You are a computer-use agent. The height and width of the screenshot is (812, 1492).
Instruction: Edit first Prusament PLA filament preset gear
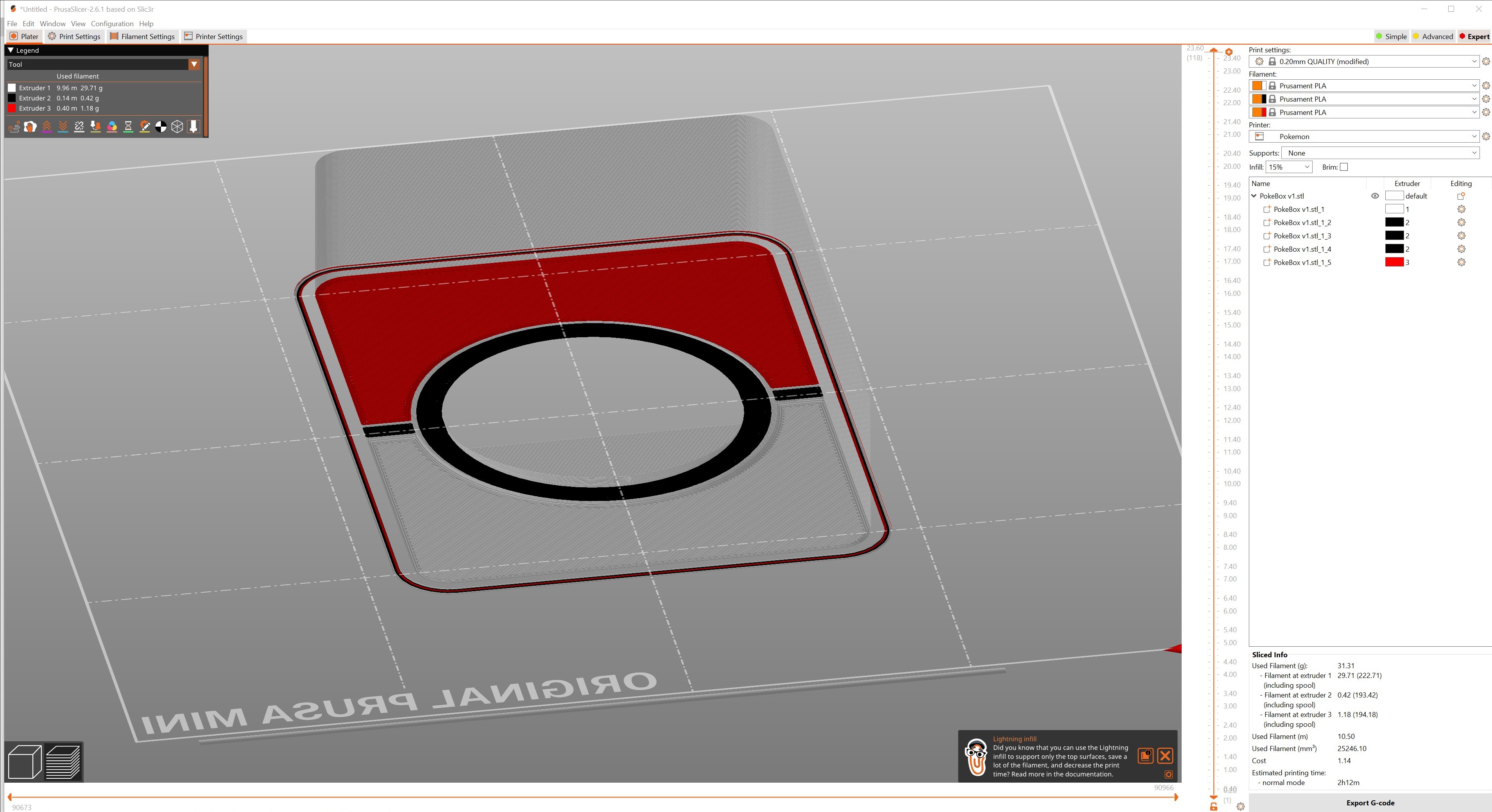pos(1486,86)
